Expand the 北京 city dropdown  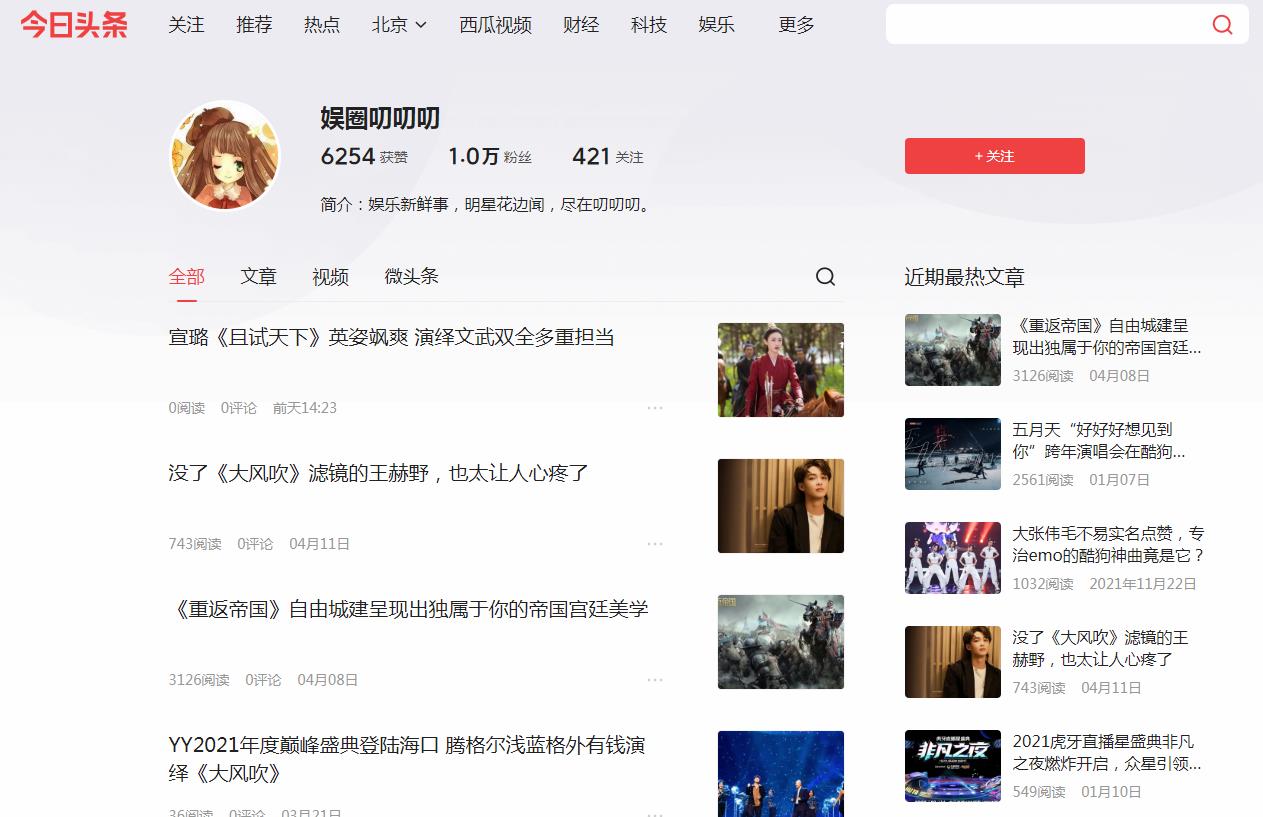click(399, 25)
